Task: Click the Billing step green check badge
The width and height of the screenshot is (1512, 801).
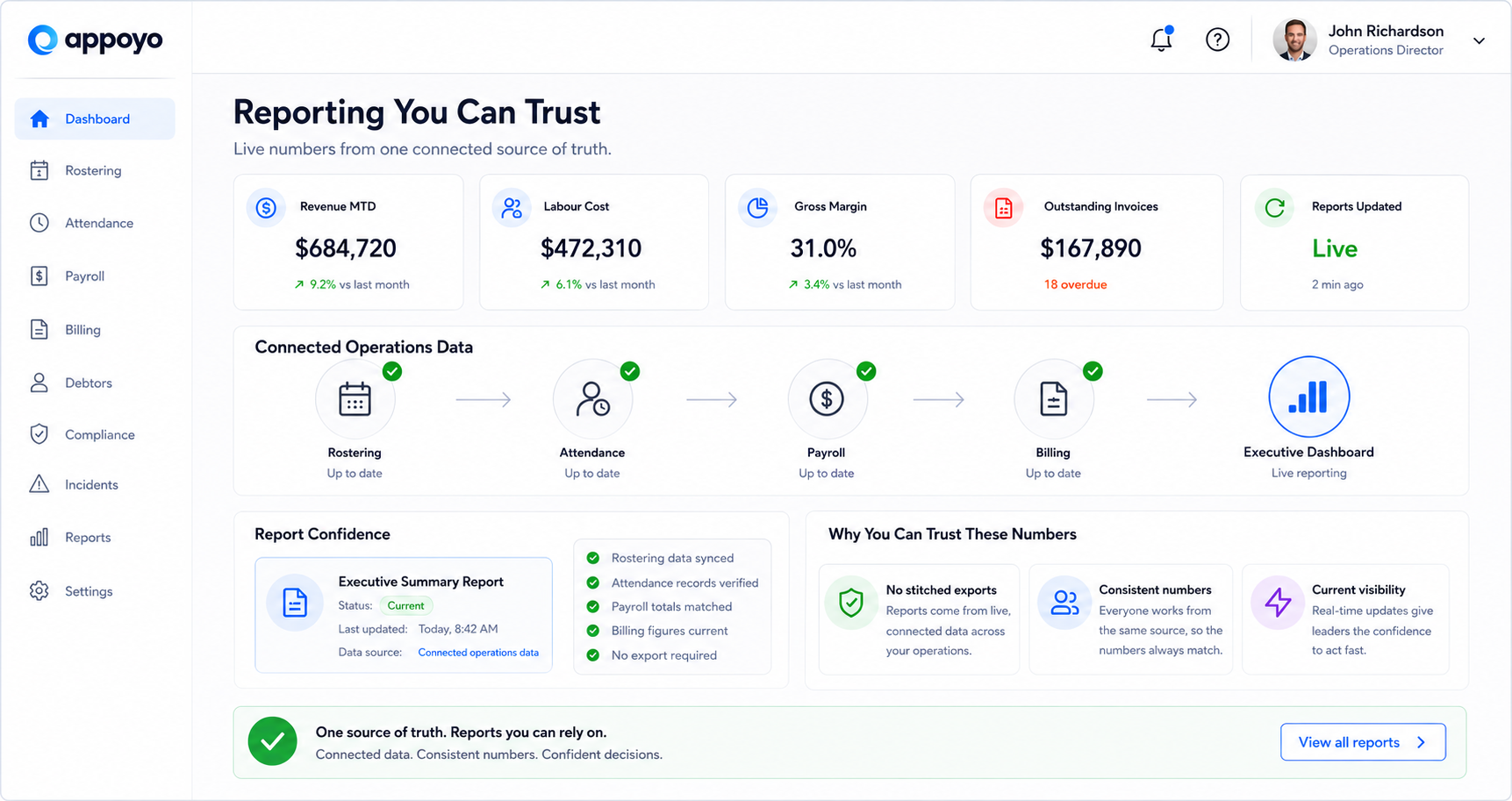Action: point(1093,371)
